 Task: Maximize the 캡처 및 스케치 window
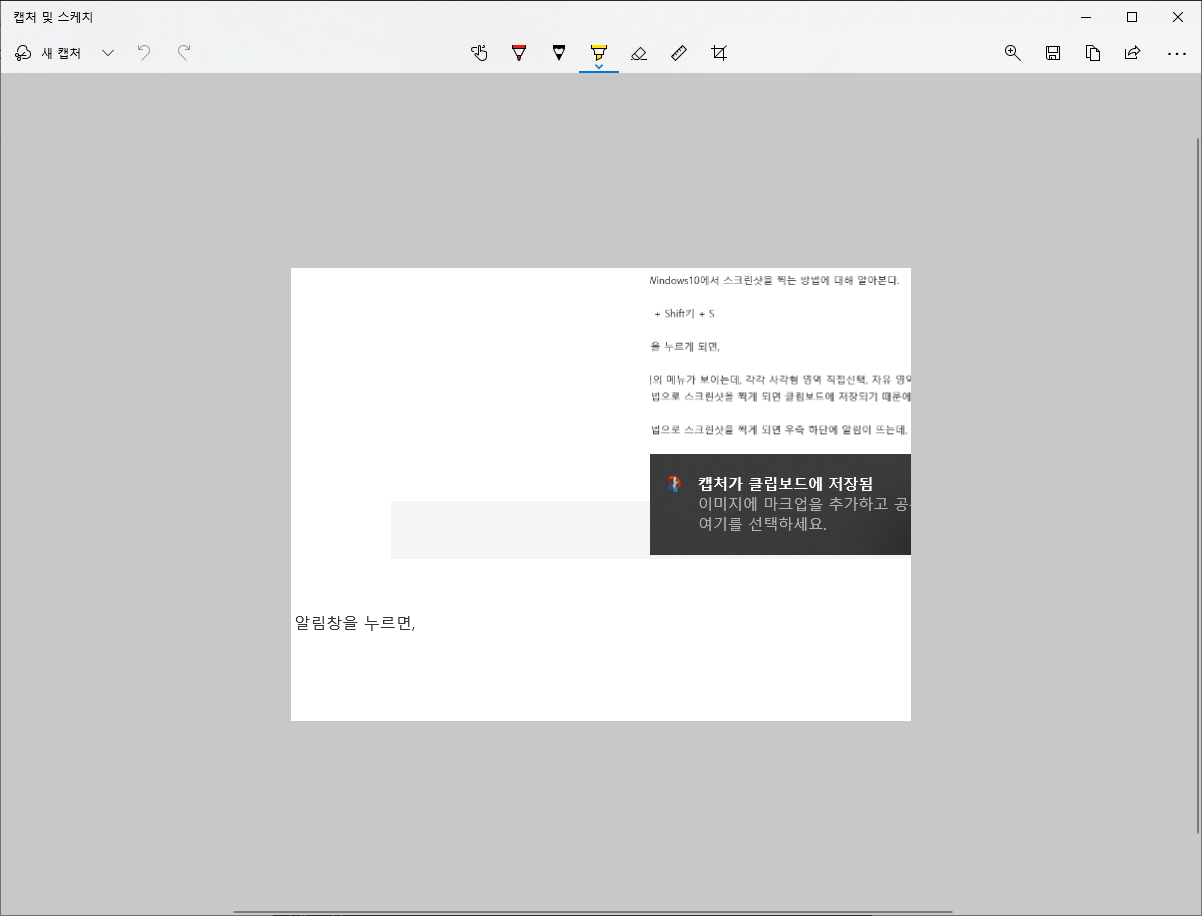[x=1132, y=17]
